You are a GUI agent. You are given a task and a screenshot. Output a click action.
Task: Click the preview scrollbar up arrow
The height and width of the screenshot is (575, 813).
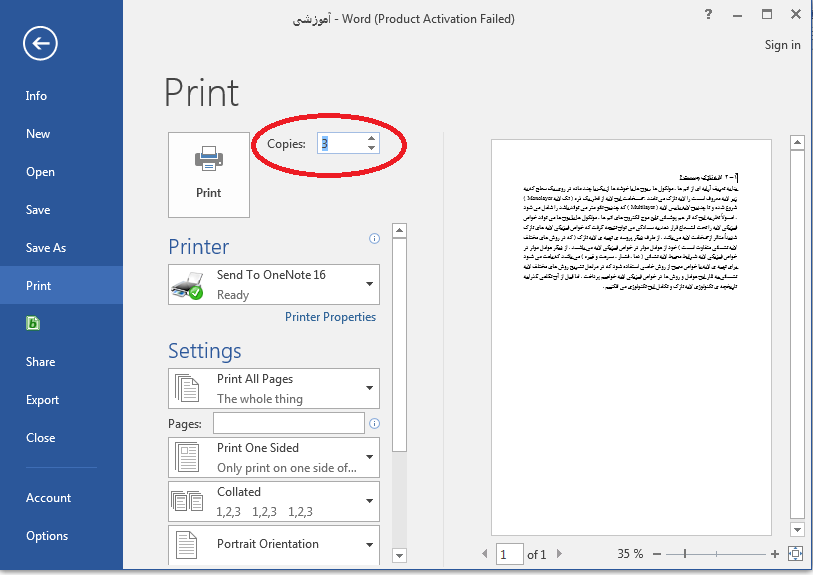pos(797,142)
